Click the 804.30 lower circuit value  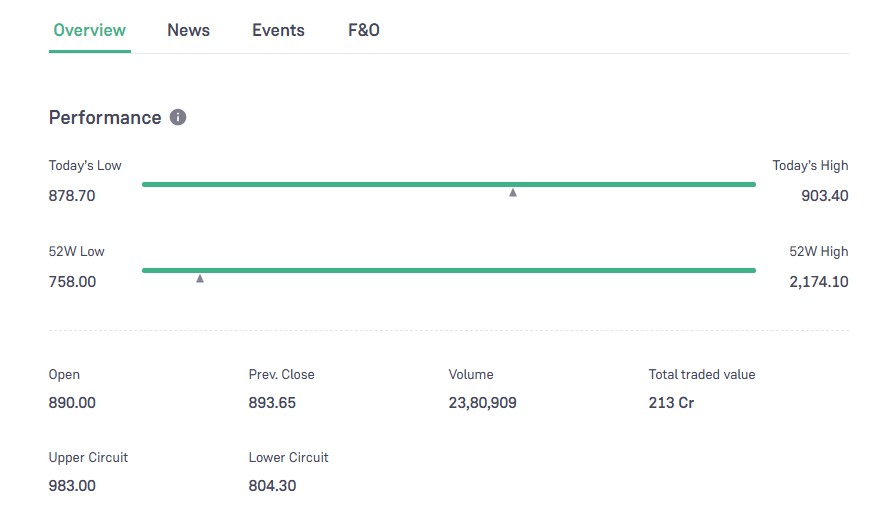pos(272,486)
